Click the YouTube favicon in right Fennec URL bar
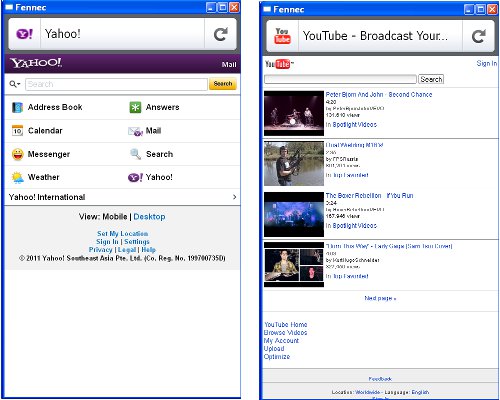This screenshot has height=400, width=500. (x=282, y=36)
